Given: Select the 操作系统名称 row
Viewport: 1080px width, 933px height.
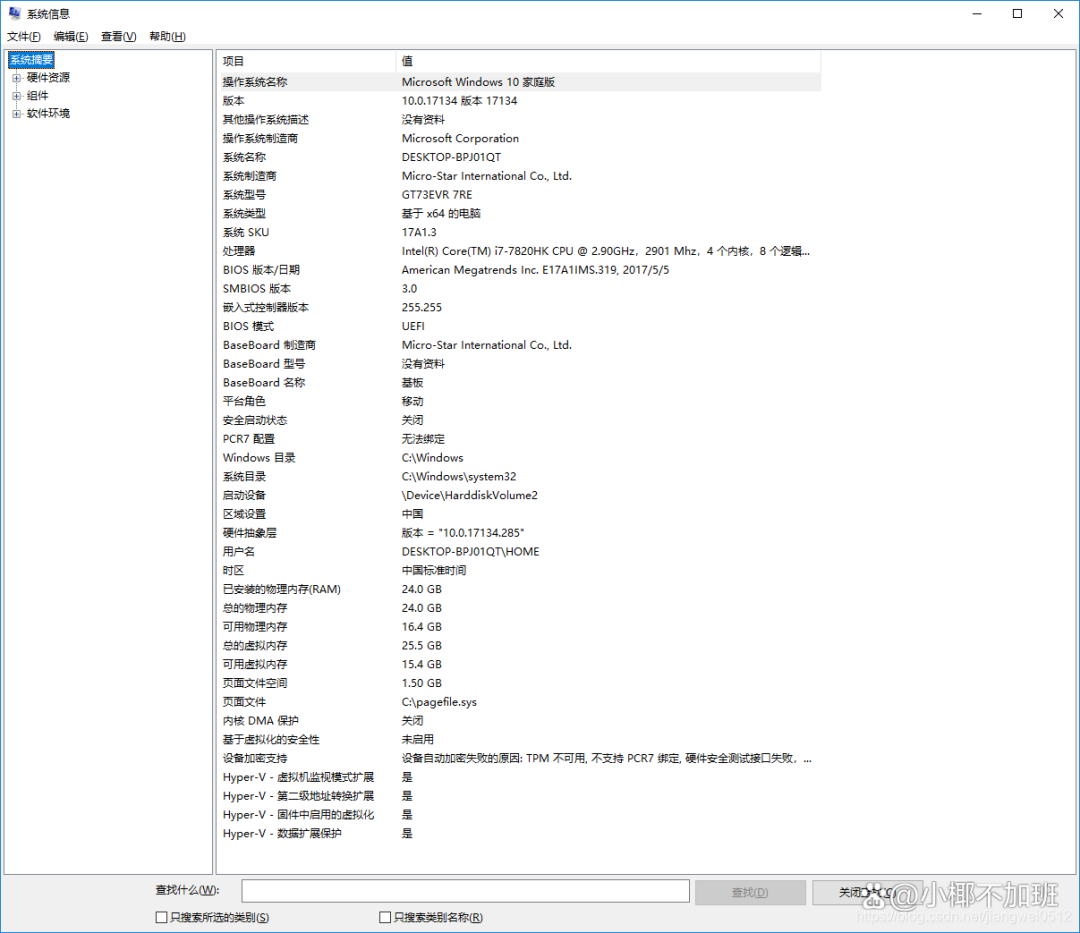Looking at the screenshot, I should click(x=255, y=82).
